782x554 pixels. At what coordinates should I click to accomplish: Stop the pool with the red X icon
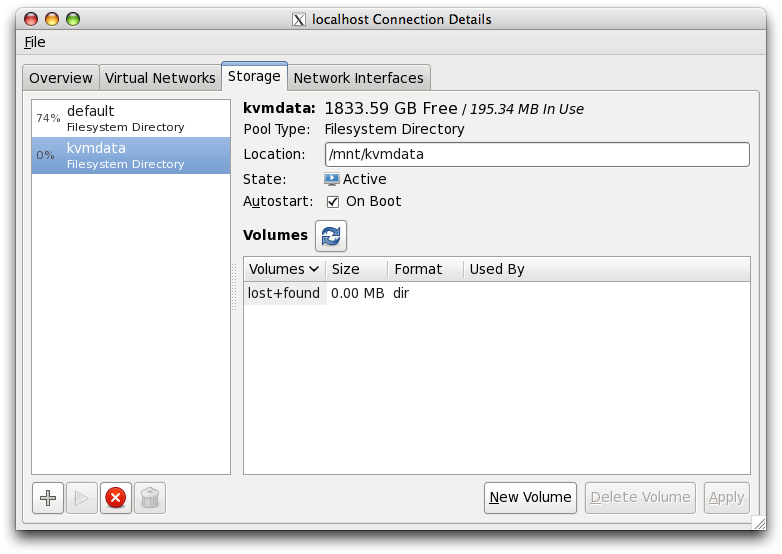pyautogui.click(x=116, y=498)
